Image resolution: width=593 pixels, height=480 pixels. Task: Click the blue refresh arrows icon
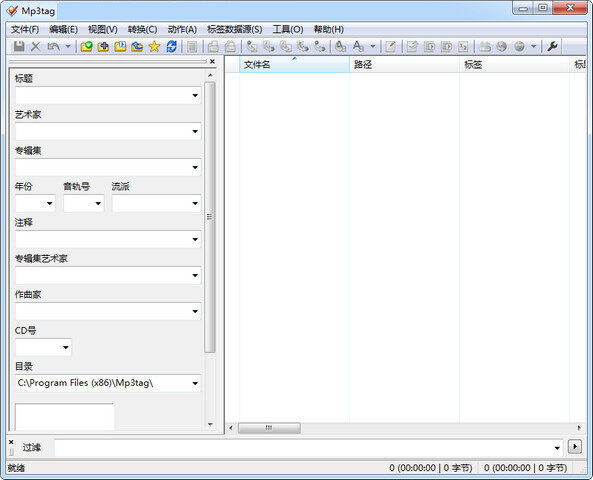pos(172,47)
